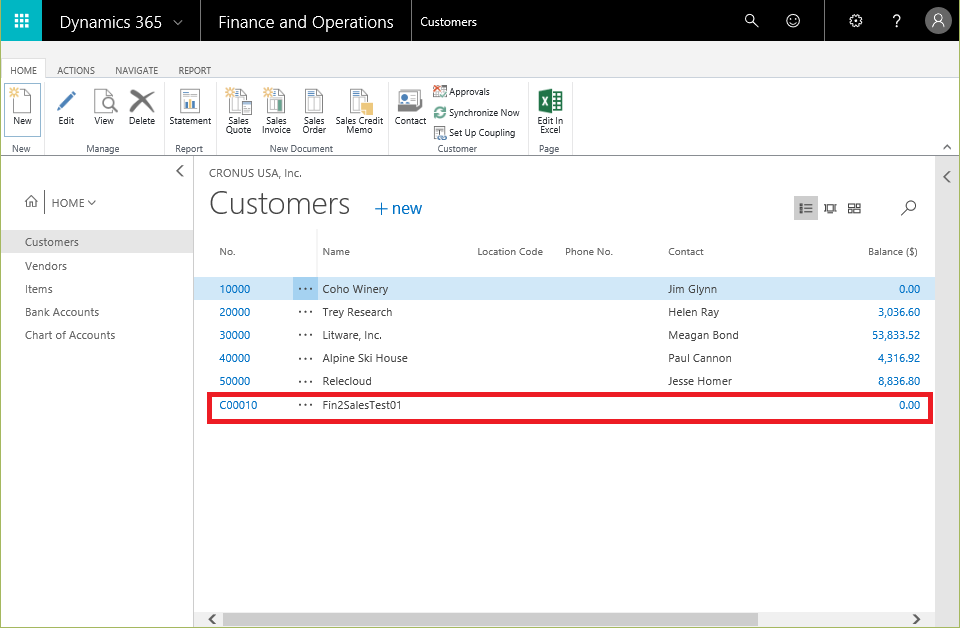The image size is (960, 628).
Task: Collapse the left navigation pane
Action: 179,171
